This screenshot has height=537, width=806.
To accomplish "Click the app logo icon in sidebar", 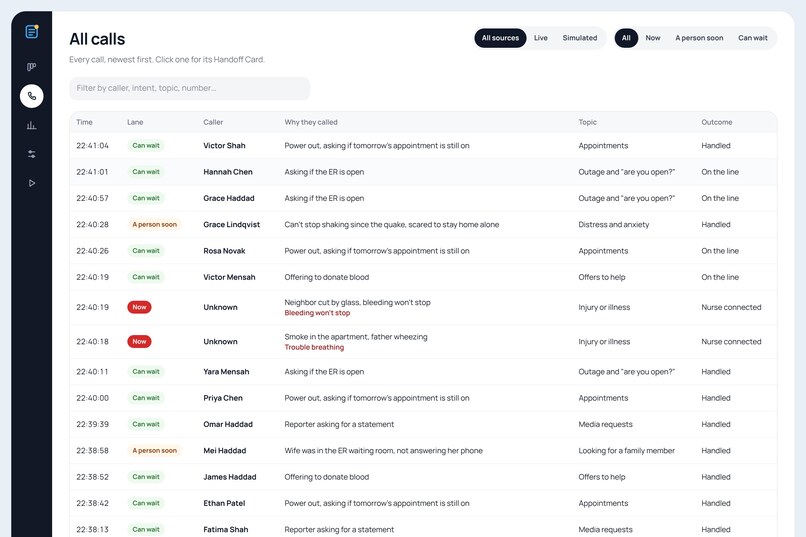I will click(32, 32).
